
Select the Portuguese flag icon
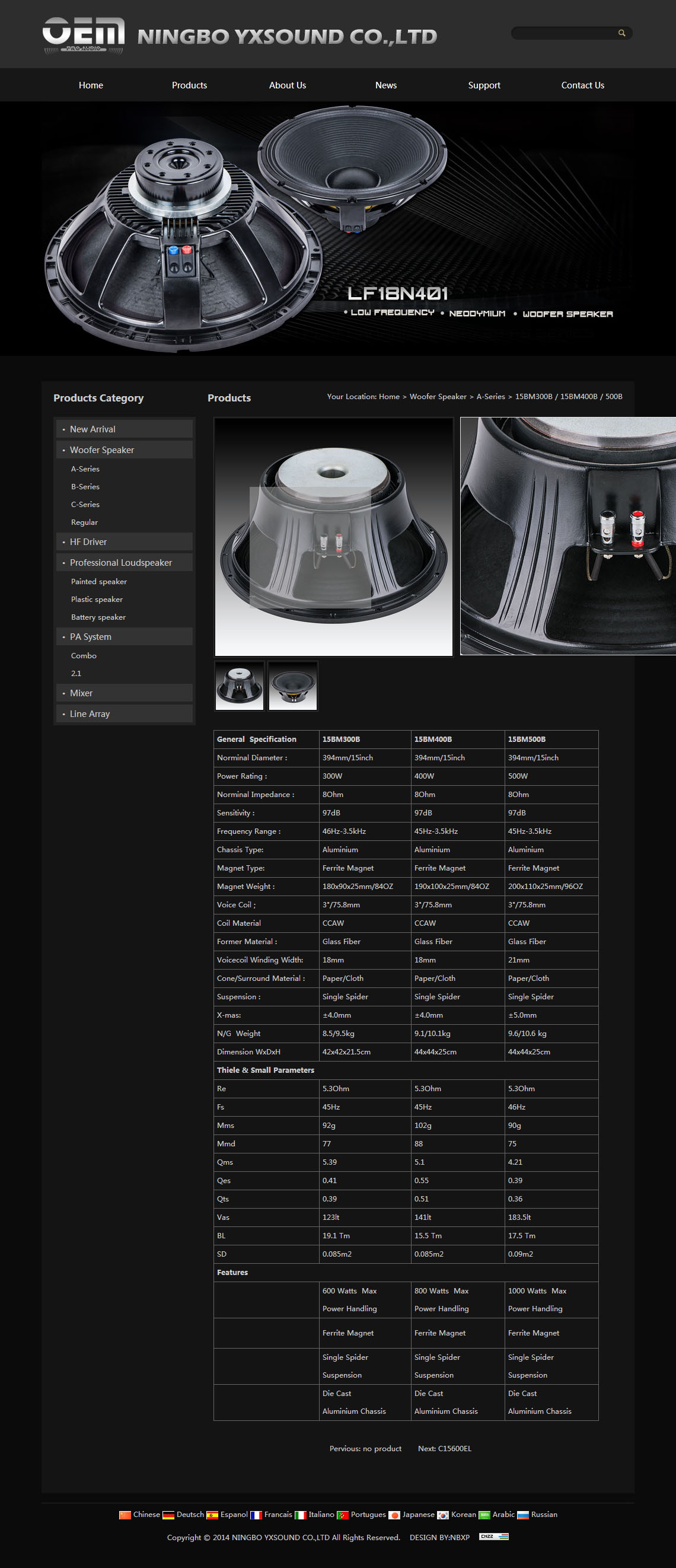point(343,1515)
